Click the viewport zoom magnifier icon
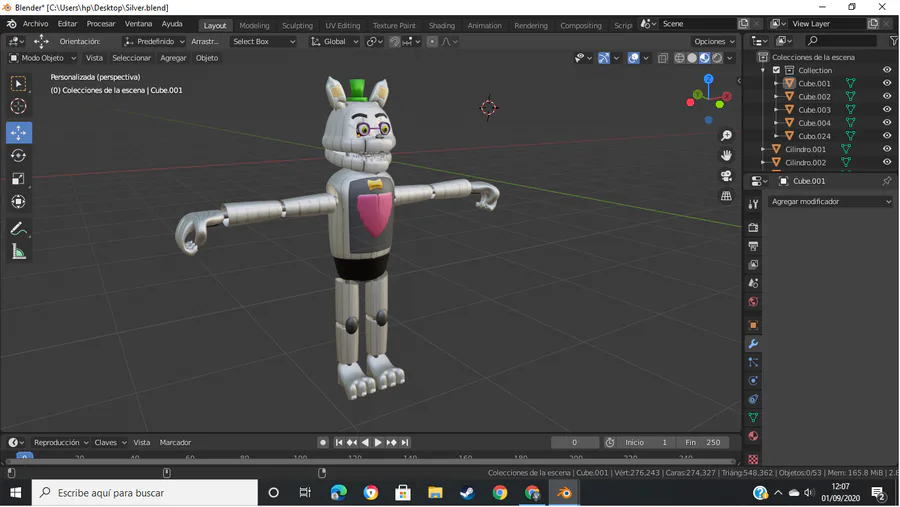The height and width of the screenshot is (507, 900). point(726,136)
